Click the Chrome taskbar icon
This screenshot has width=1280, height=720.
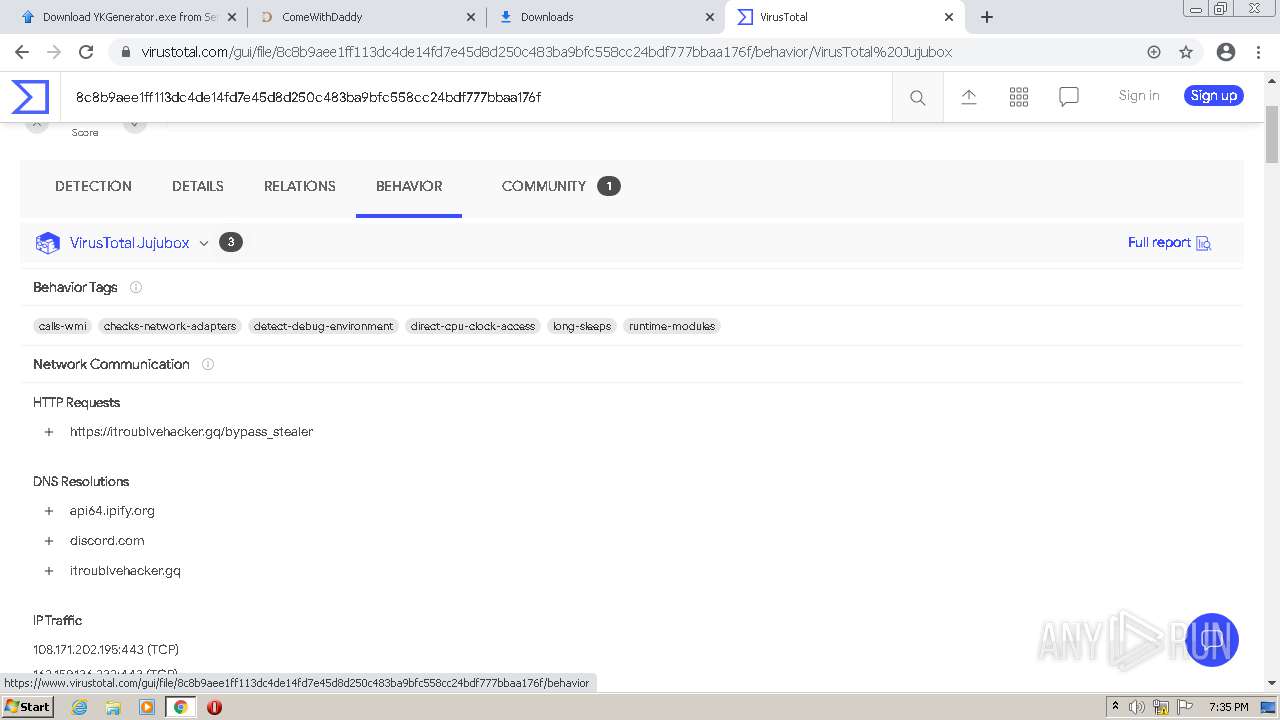pos(181,707)
